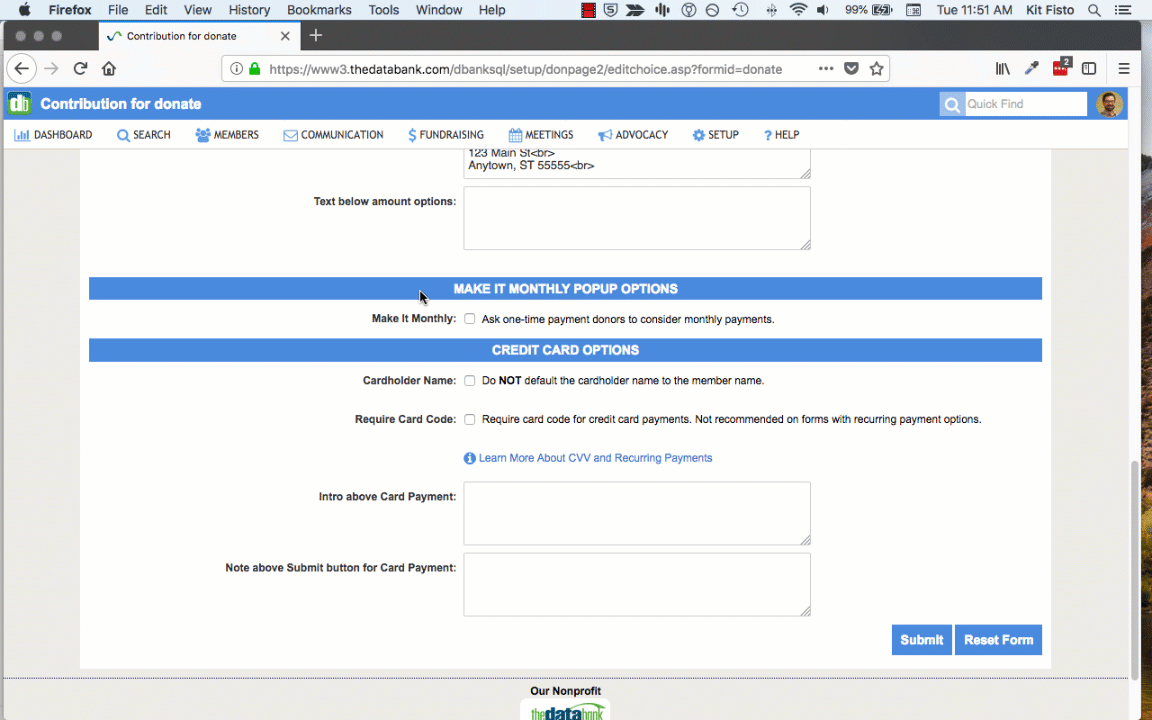Click the Quick Find magnifier icon
Image resolution: width=1152 pixels, height=720 pixels.
point(951,104)
